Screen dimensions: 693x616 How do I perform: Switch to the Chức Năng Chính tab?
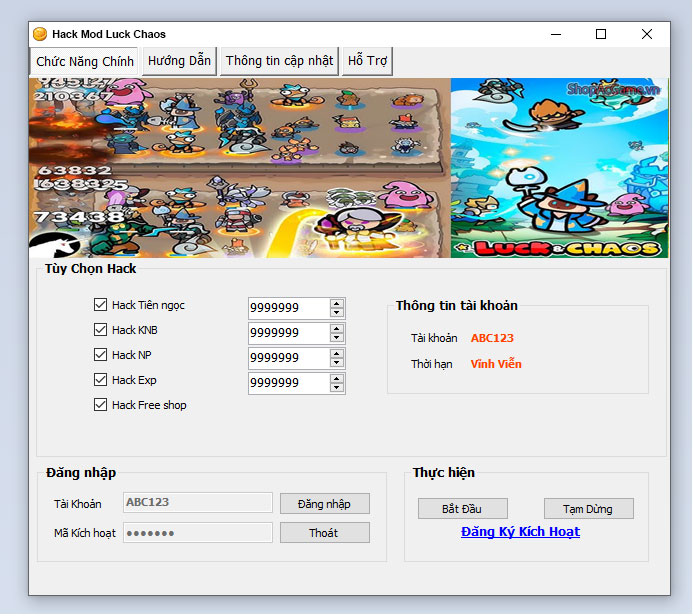point(85,61)
